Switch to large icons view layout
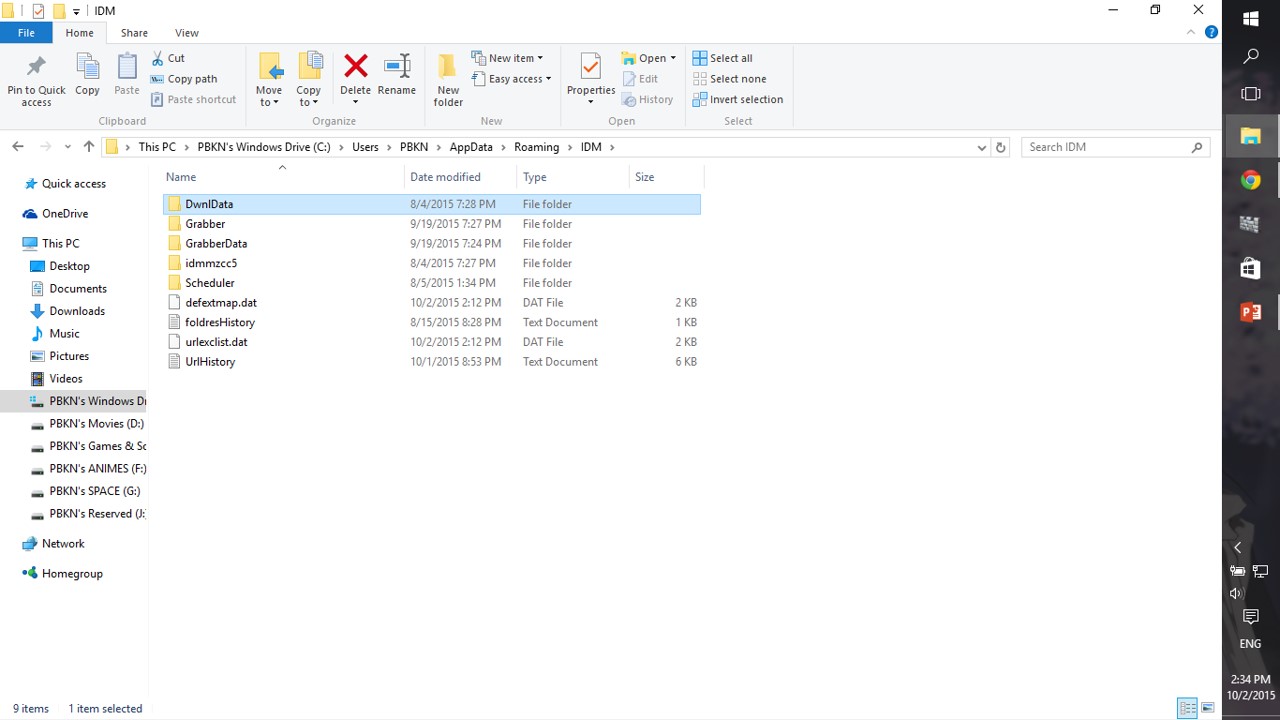The image size is (1280, 720). 1207,708
